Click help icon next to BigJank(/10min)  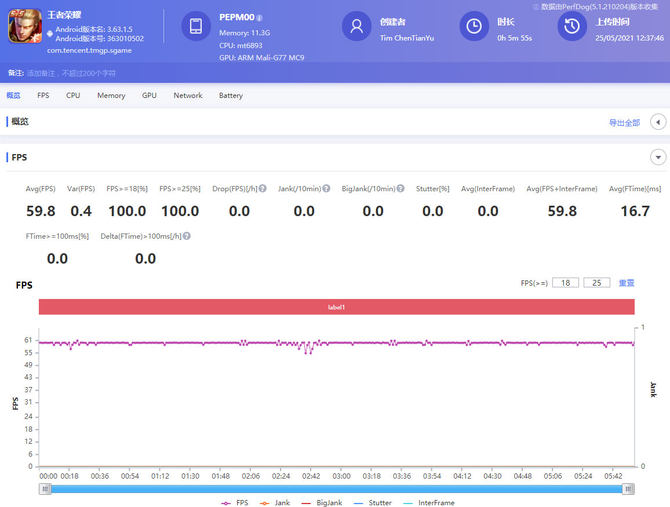[401, 188]
